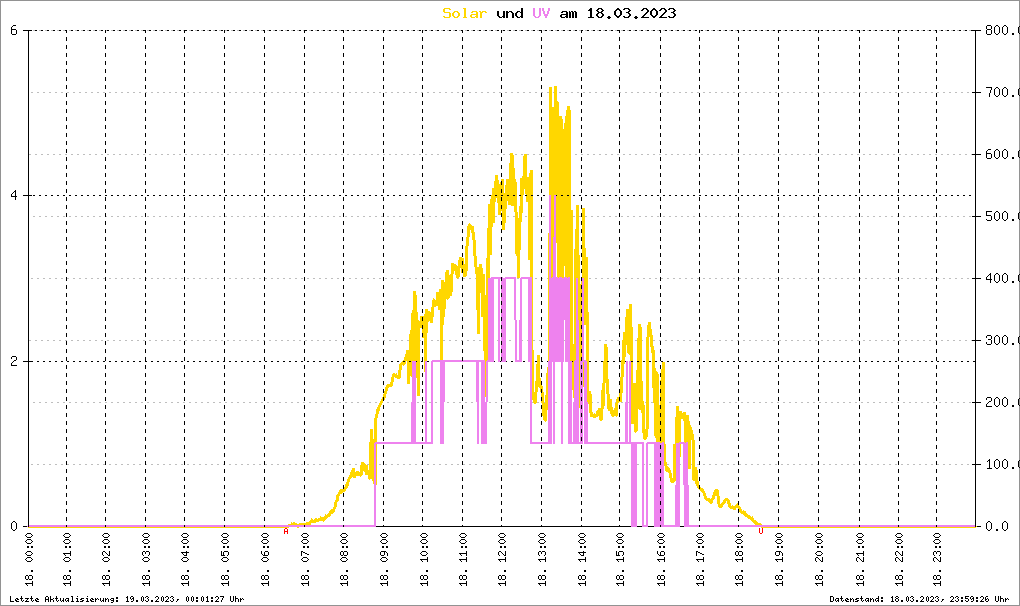Click the '18. 06:00' time axis label
This screenshot has height=606, width=1020.
(x=265, y=559)
